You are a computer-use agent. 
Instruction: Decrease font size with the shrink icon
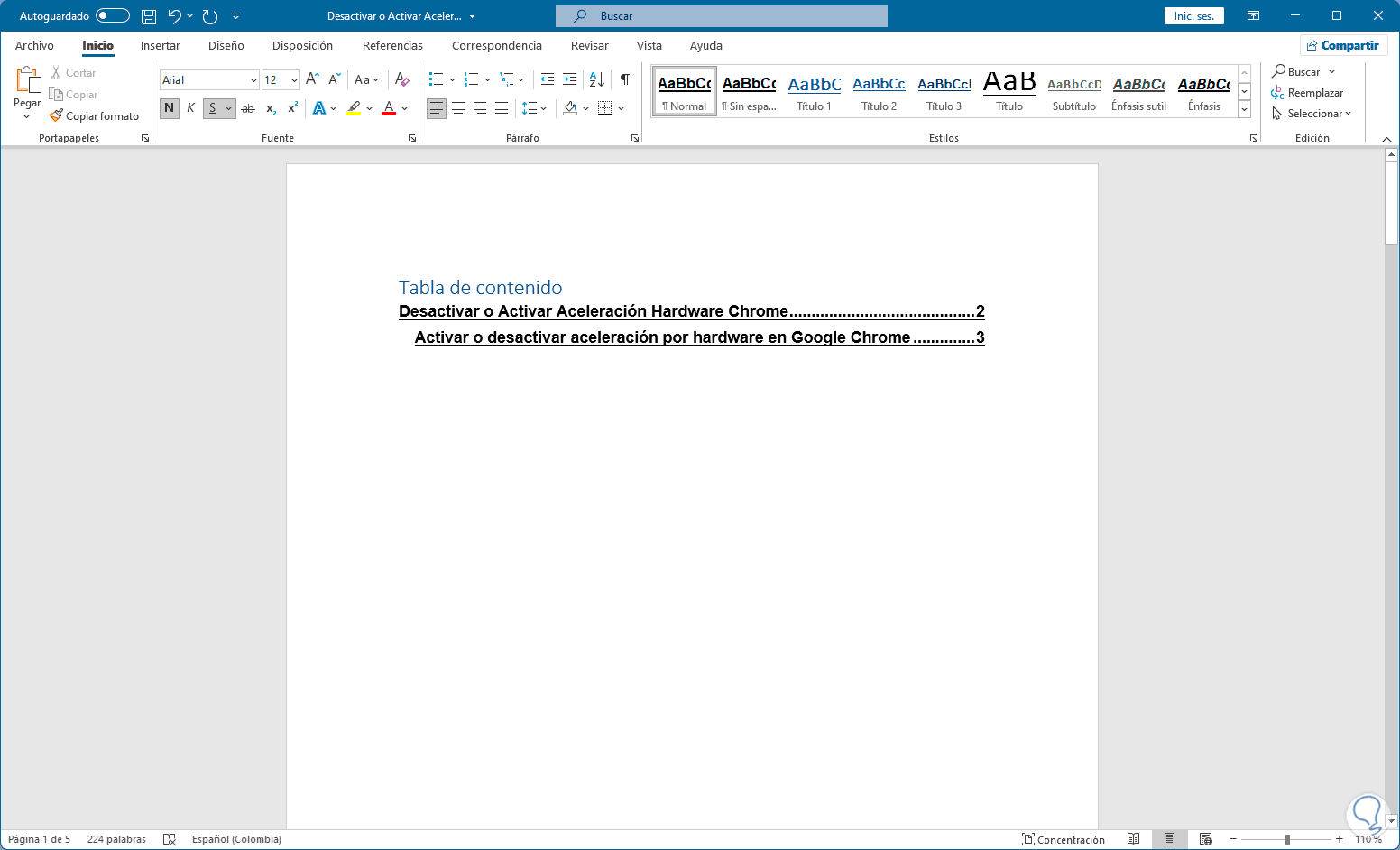pos(334,79)
